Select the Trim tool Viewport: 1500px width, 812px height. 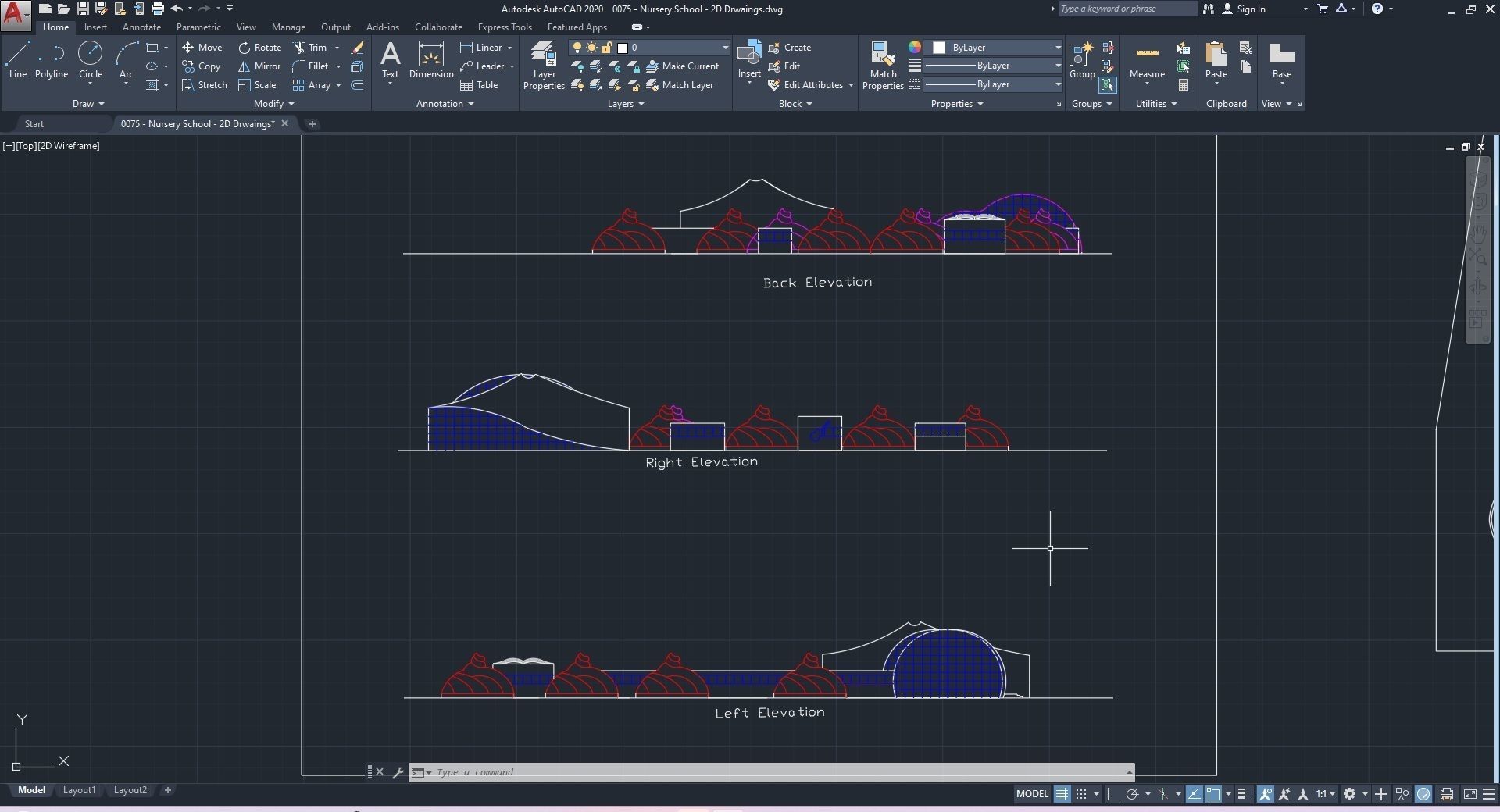coord(309,48)
